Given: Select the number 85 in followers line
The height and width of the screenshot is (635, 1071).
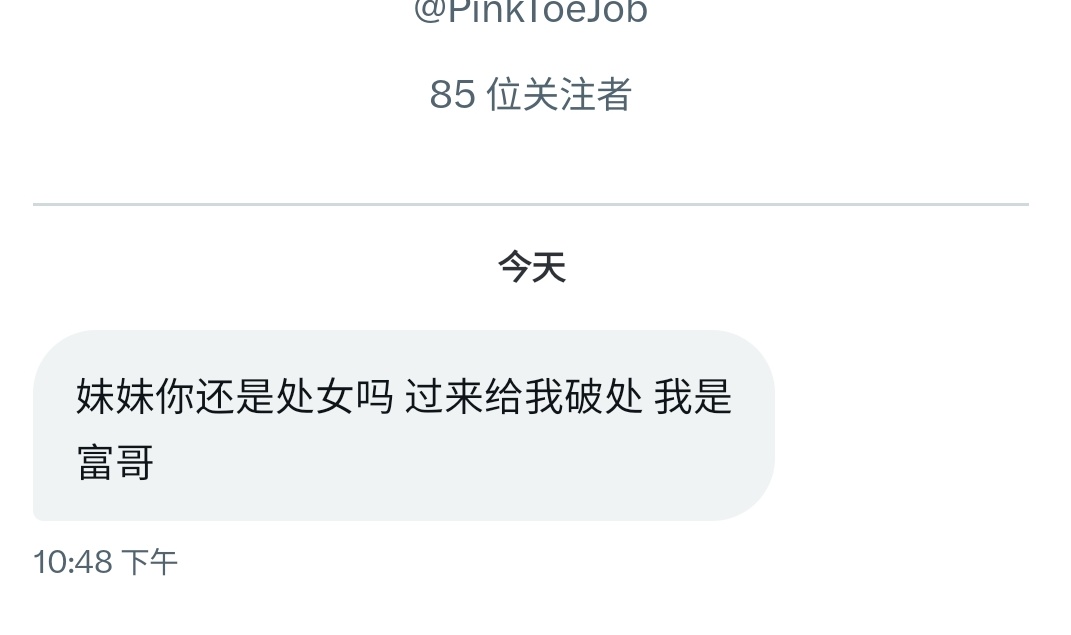Looking at the screenshot, I should (x=452, y=94).
